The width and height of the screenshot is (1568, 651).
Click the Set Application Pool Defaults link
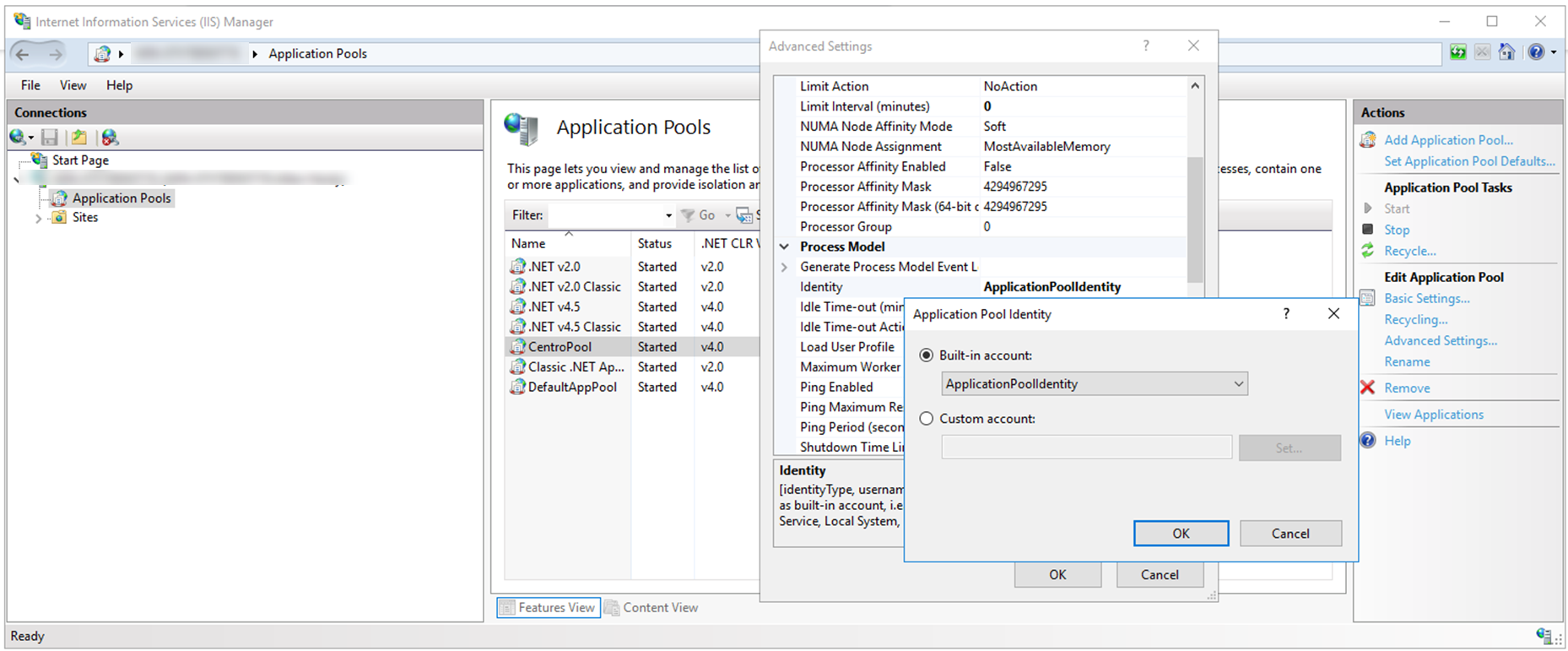1468,161
